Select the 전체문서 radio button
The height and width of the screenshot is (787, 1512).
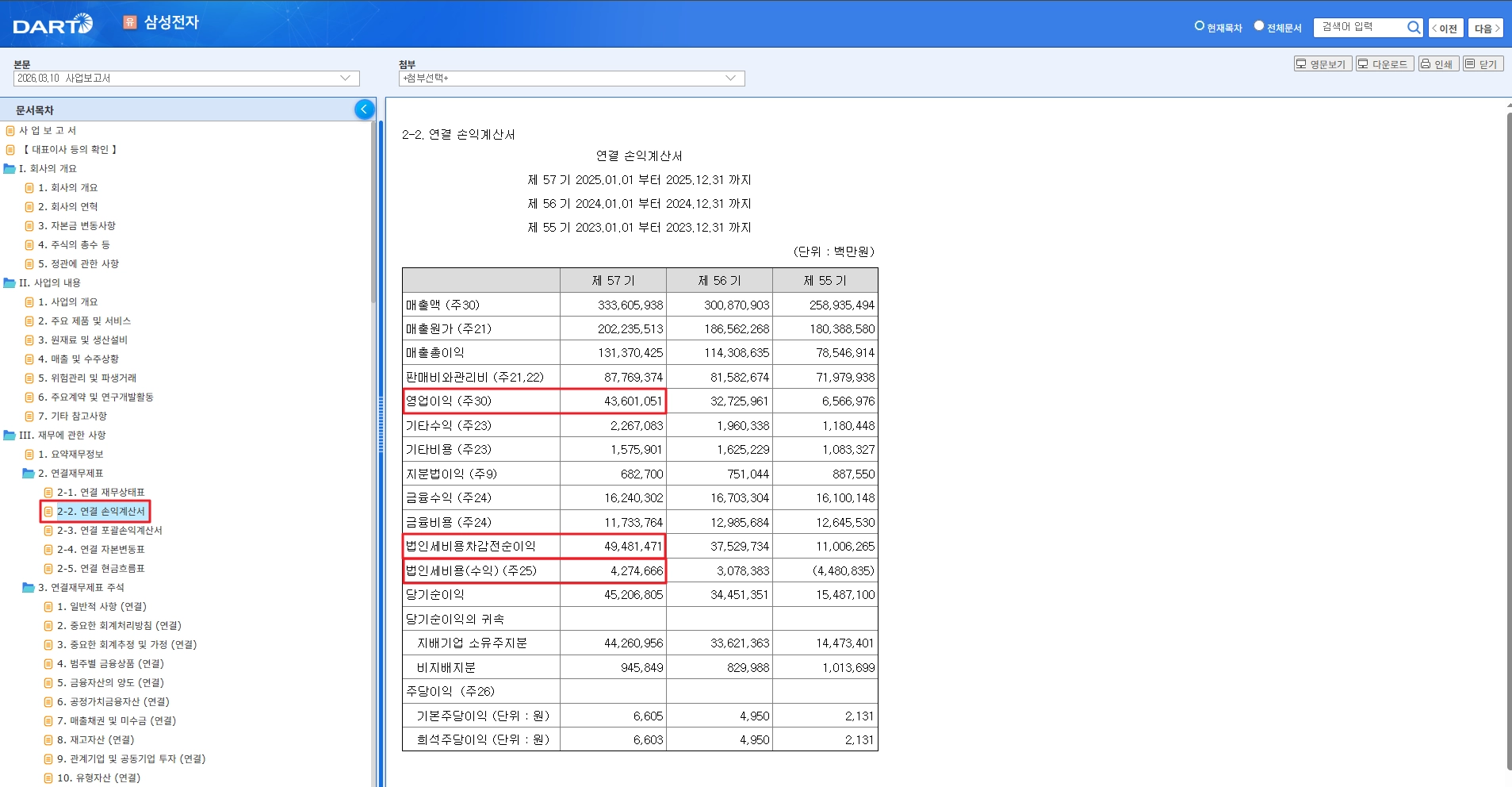(x=1258, y=26)
